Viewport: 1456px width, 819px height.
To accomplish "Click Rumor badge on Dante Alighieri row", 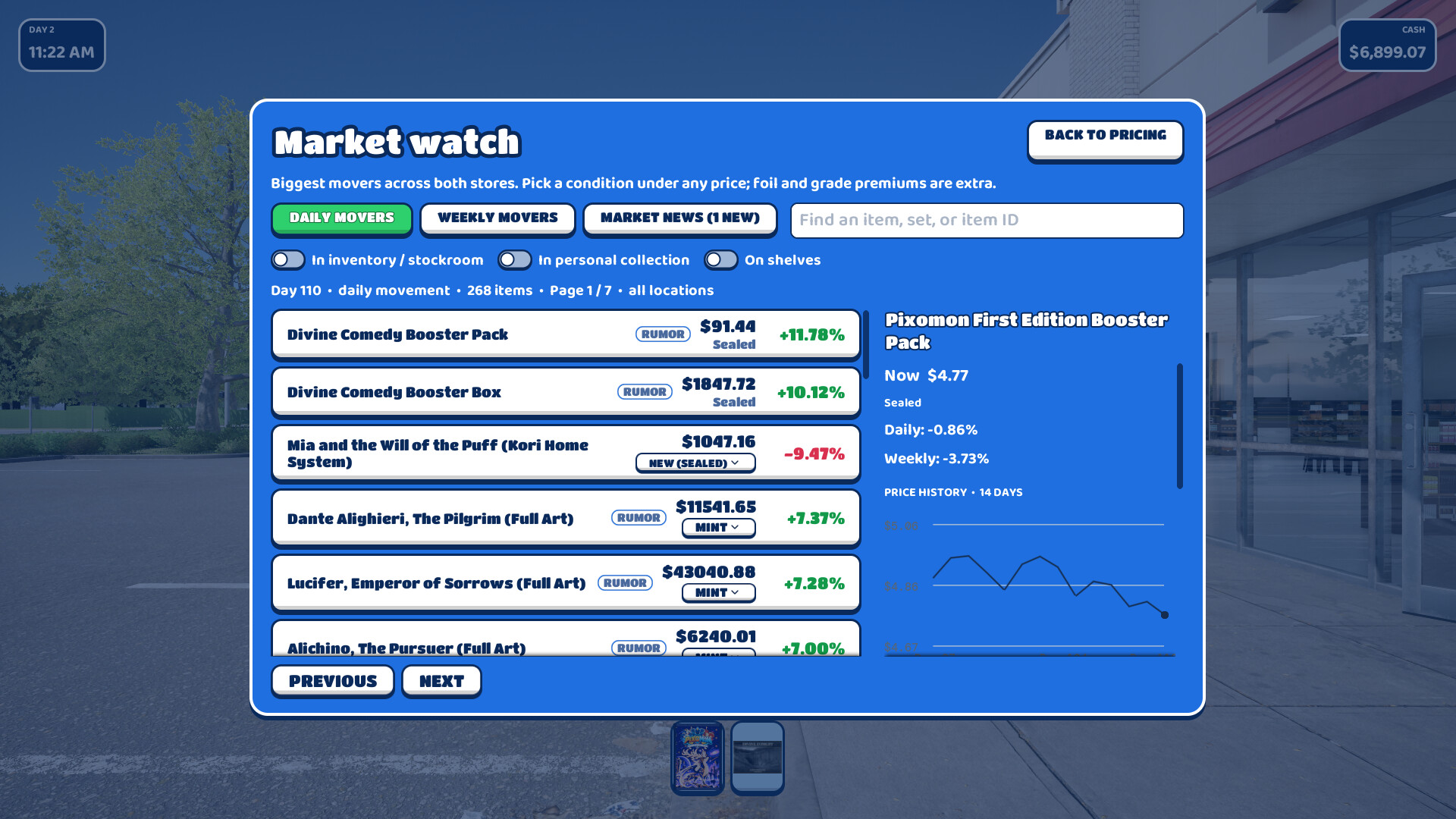I will tap(639, 518).
